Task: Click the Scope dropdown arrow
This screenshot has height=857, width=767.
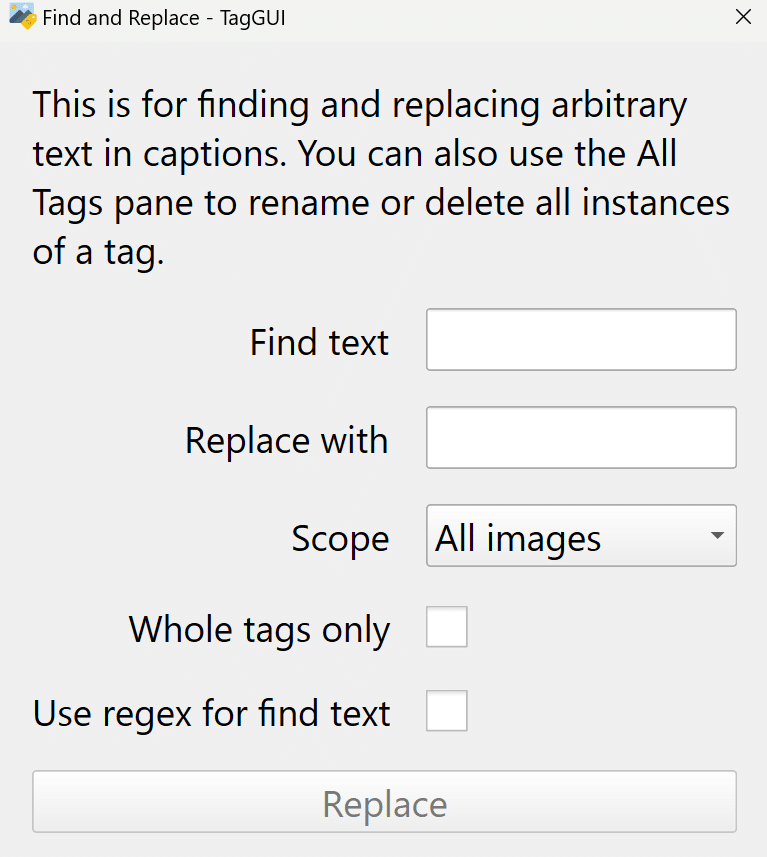Action: (x=717, y=536)
